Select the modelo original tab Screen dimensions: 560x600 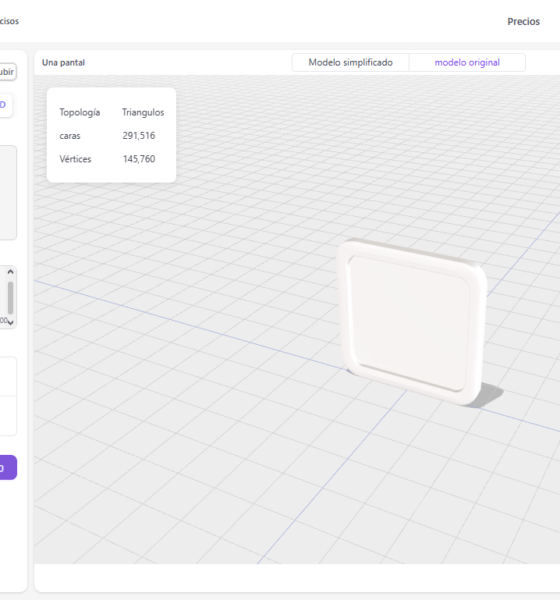(467, 62)
